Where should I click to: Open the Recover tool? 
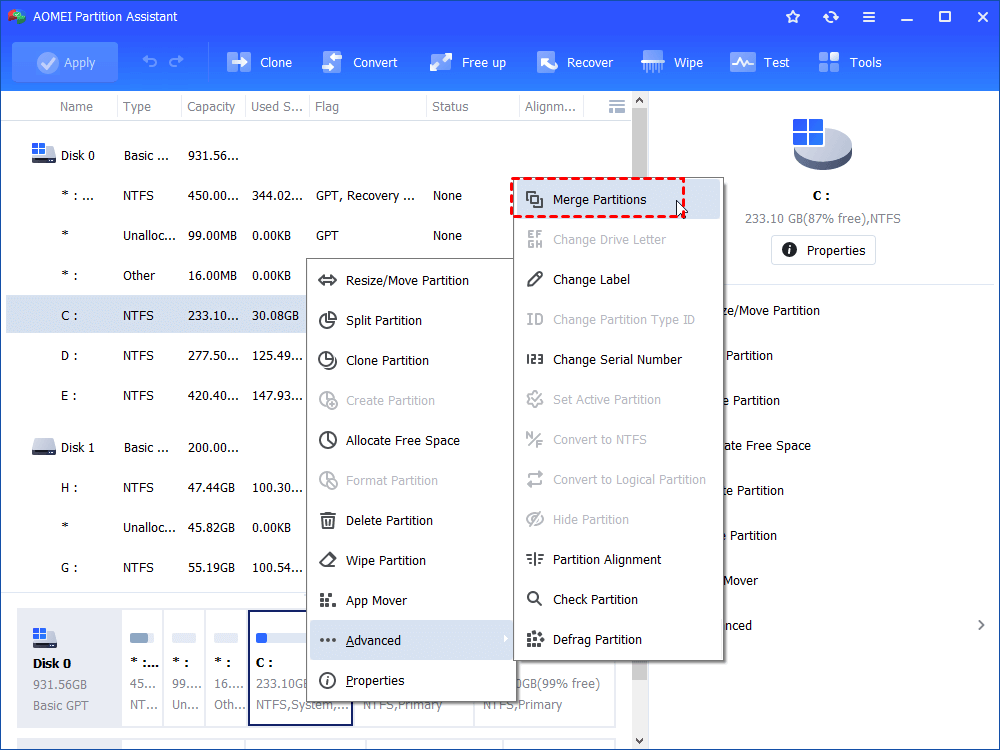[575, 62]
